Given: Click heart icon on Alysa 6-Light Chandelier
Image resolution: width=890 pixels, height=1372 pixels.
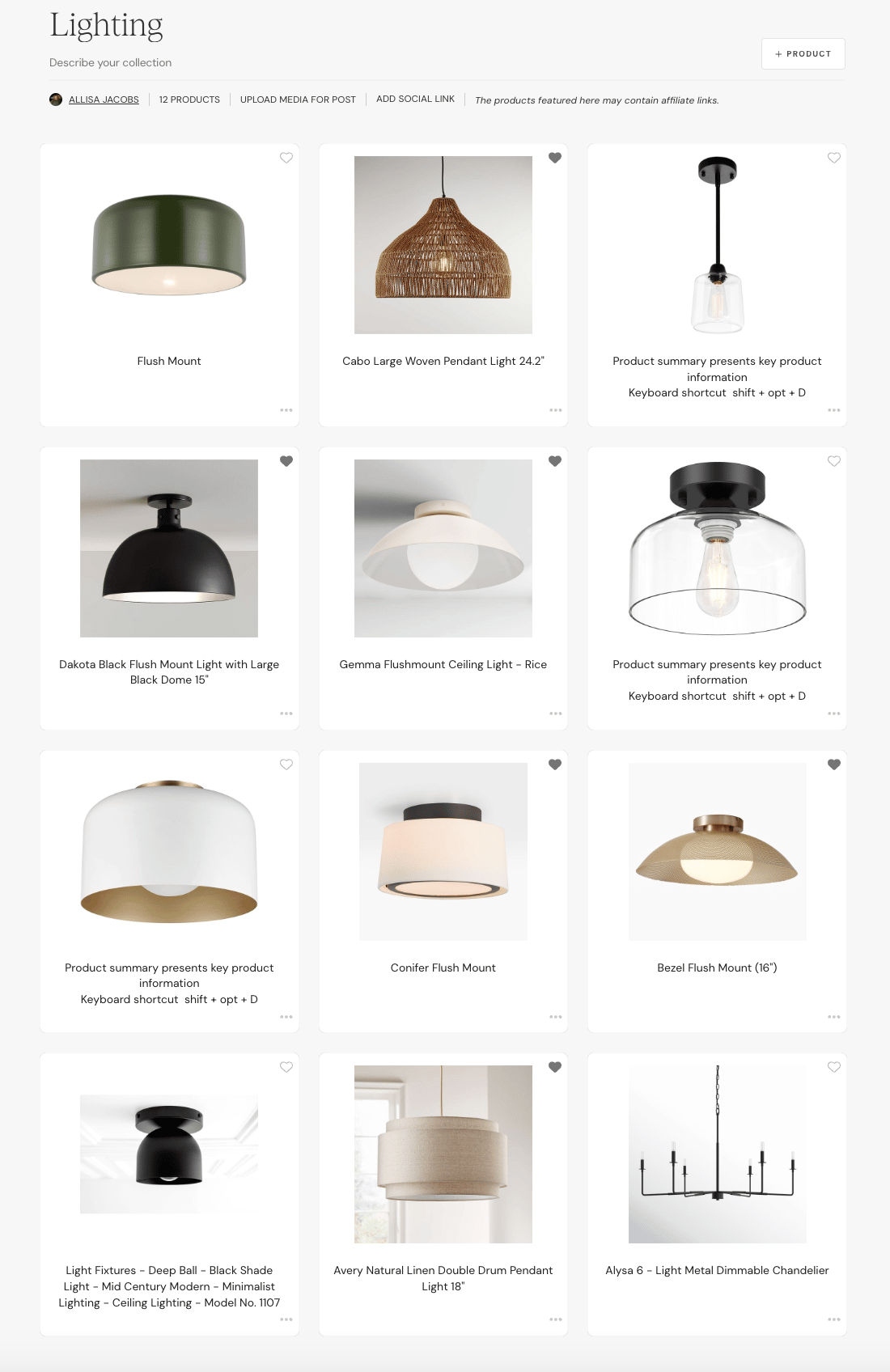Looking at the screenshot, I should pyautogui.click(x=834, y=1067).
